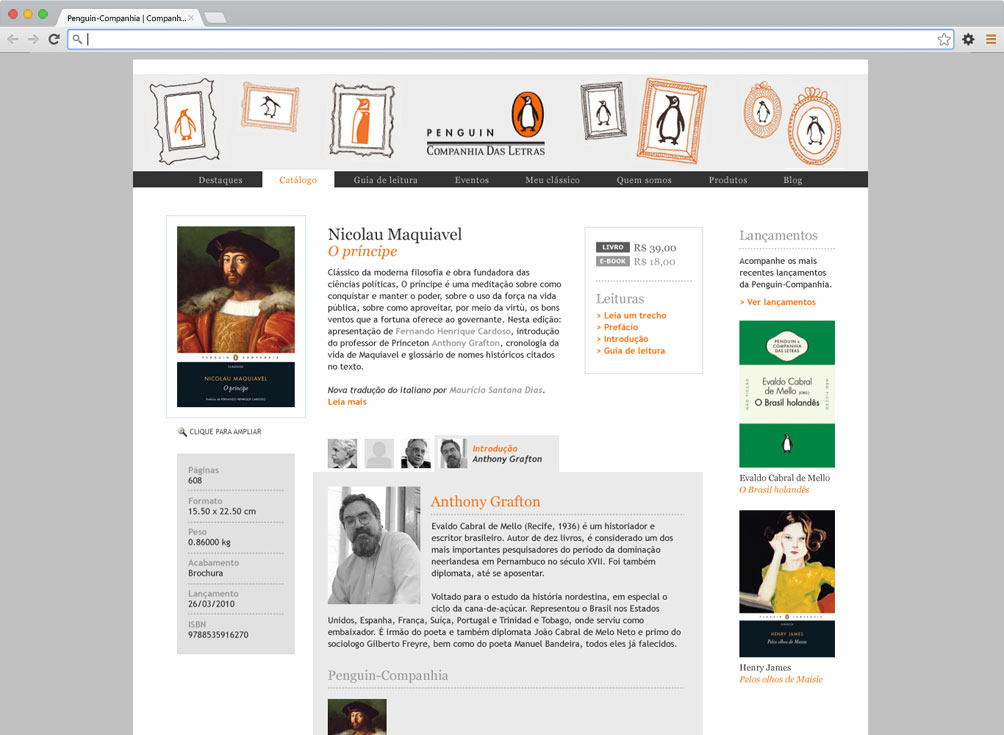
Task: Go to the Guia de leitura menu item
Action: [x=385, y=180]
